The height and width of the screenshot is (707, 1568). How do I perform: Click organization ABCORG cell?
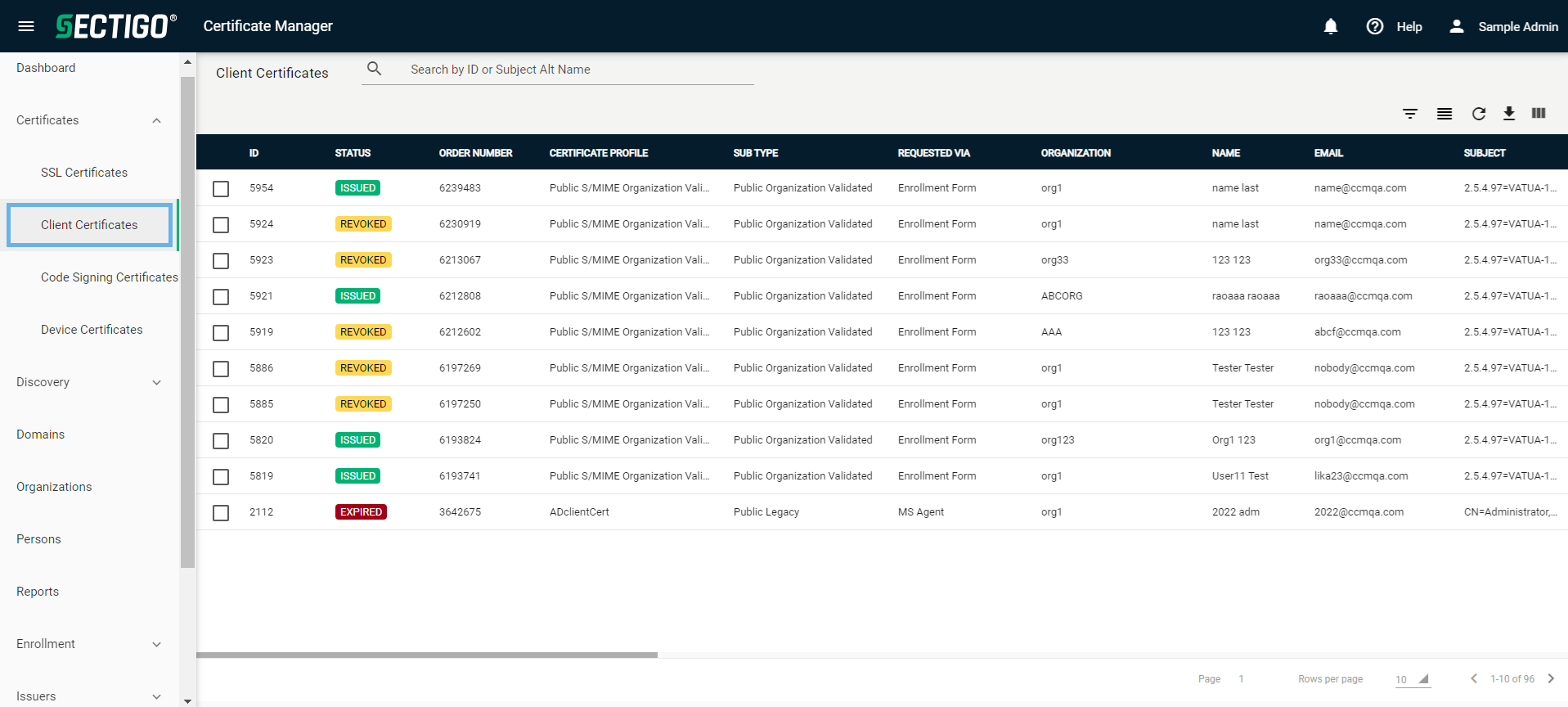click(x=1062, y=296)
